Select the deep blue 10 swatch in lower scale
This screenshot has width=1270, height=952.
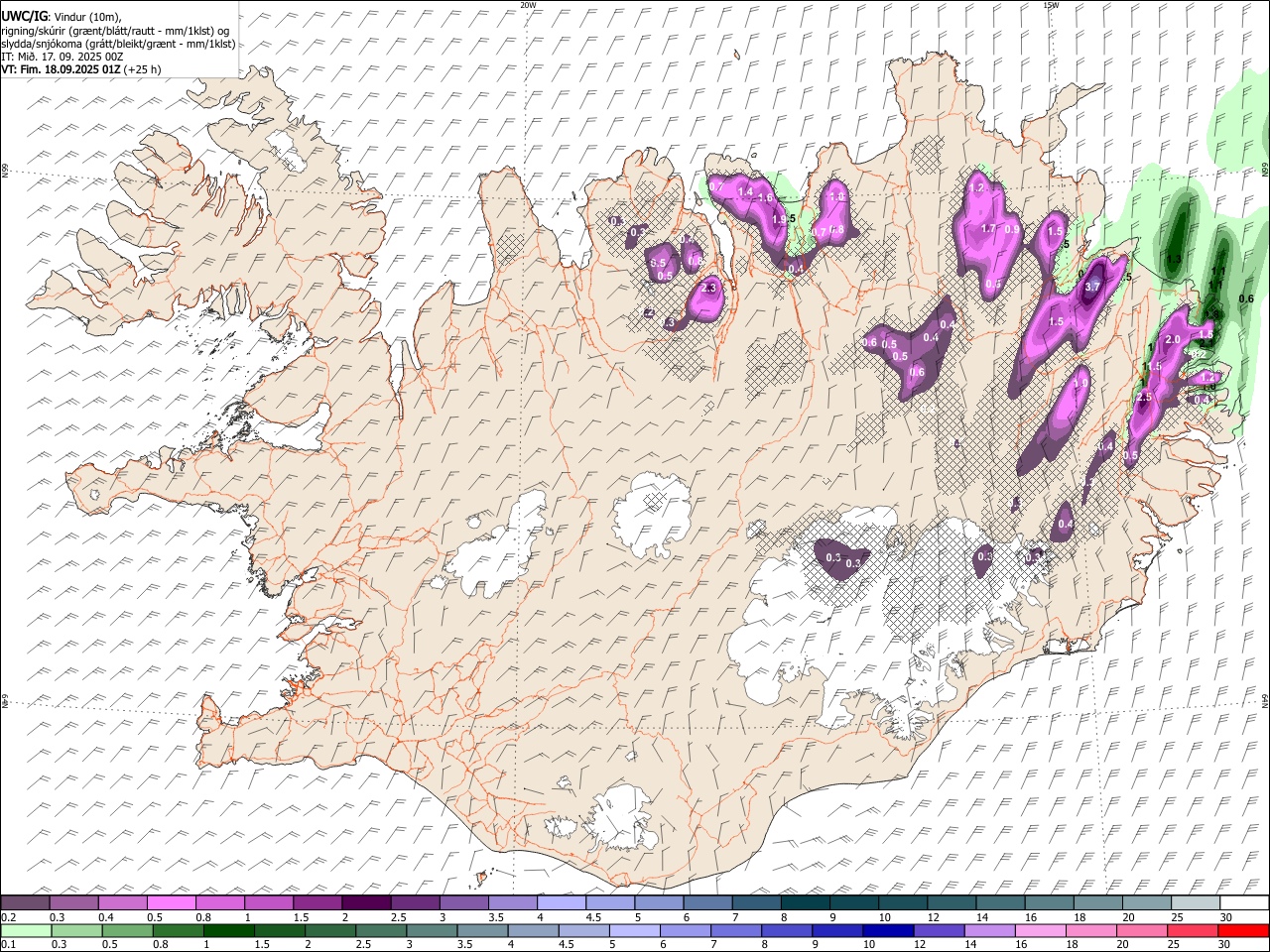click(x=888, y=931)
